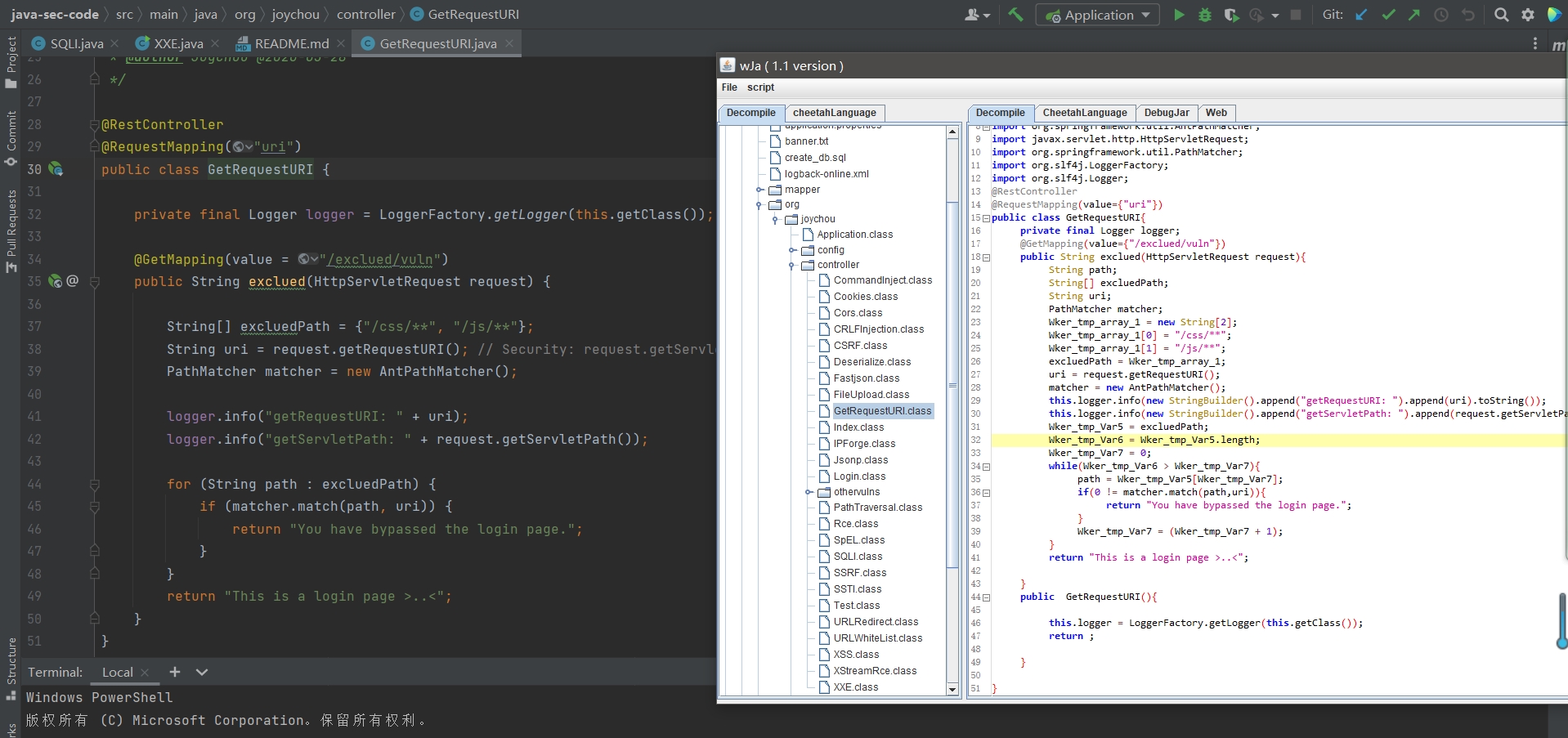Viewport: 1568px width, 738px height.
Task: Collapse the controller folder in wJa tree
Action: tap(792, 266)
